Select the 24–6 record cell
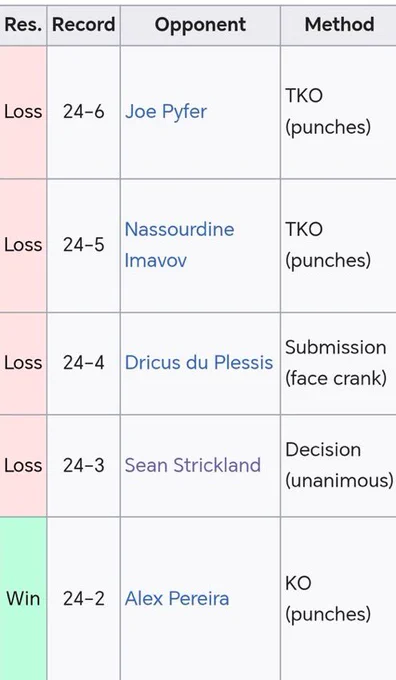The width and height of the screenshot is (396, 680). point(83,112)
